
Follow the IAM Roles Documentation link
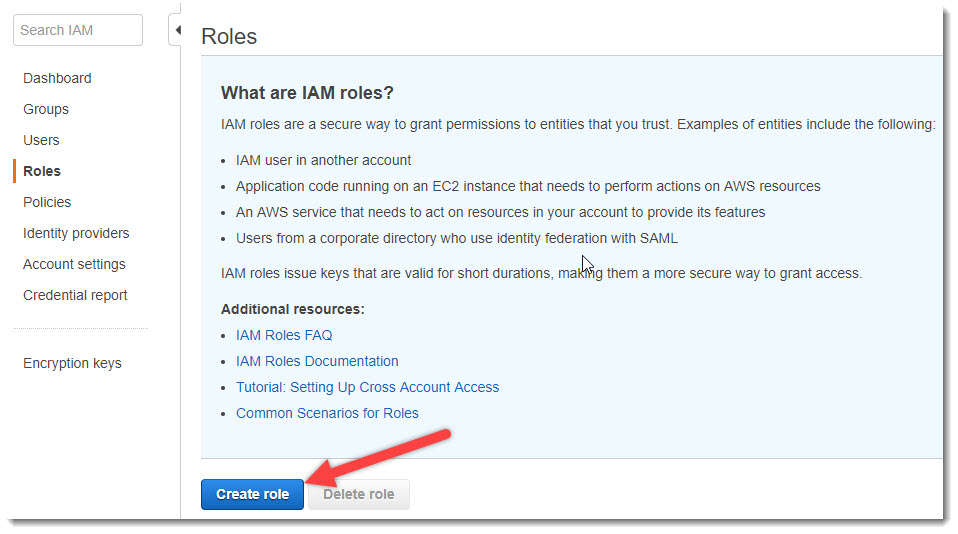317,361
